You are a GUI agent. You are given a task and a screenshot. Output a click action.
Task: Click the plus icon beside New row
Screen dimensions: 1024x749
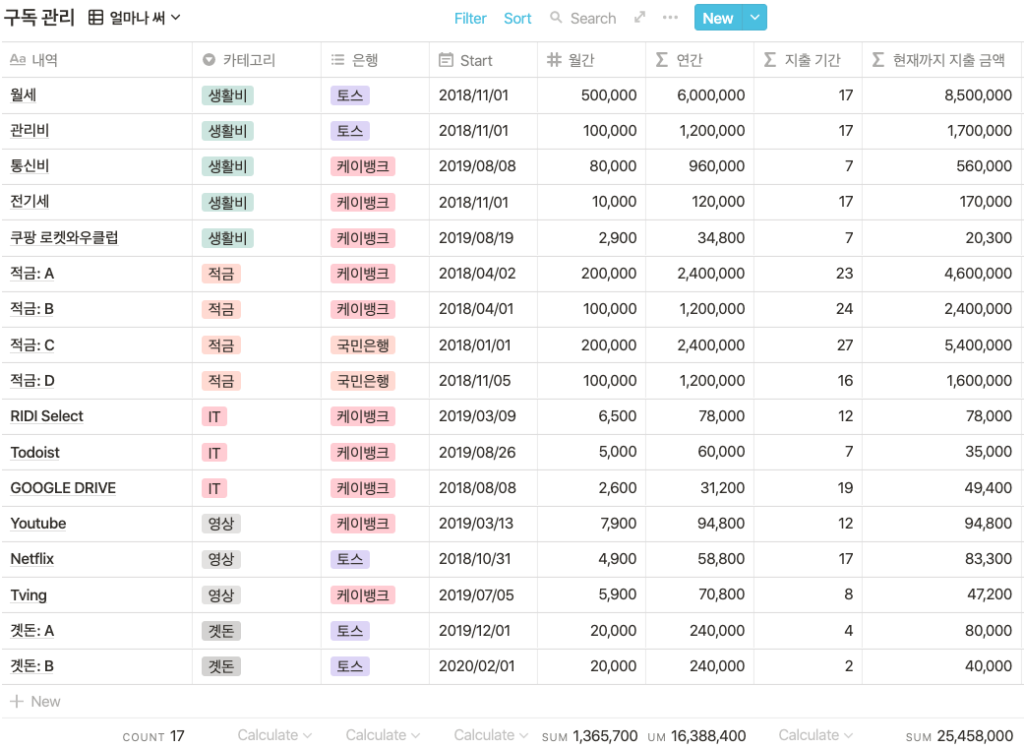(x=17, y=701)
